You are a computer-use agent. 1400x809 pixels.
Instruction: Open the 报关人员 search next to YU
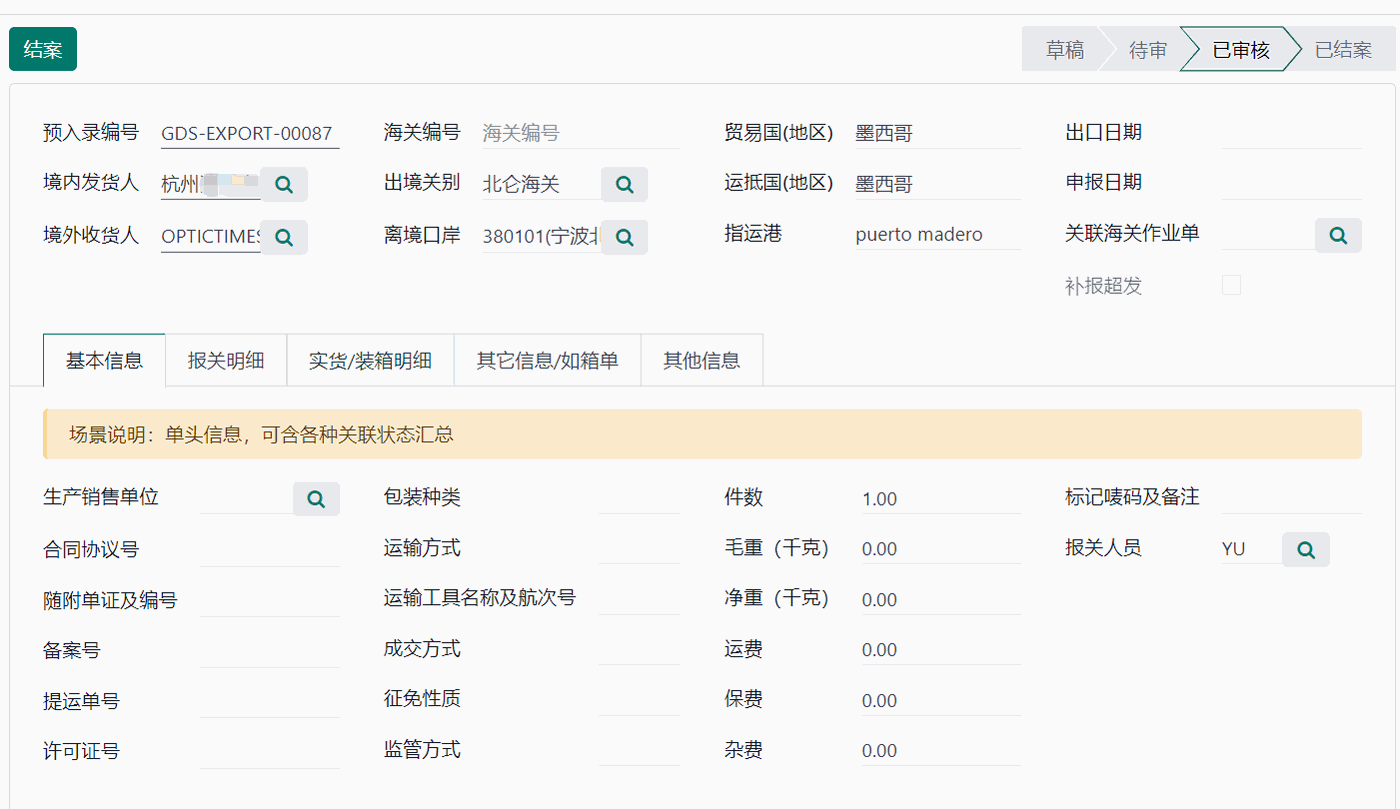pyautogui.click(x=1306, y=548)
